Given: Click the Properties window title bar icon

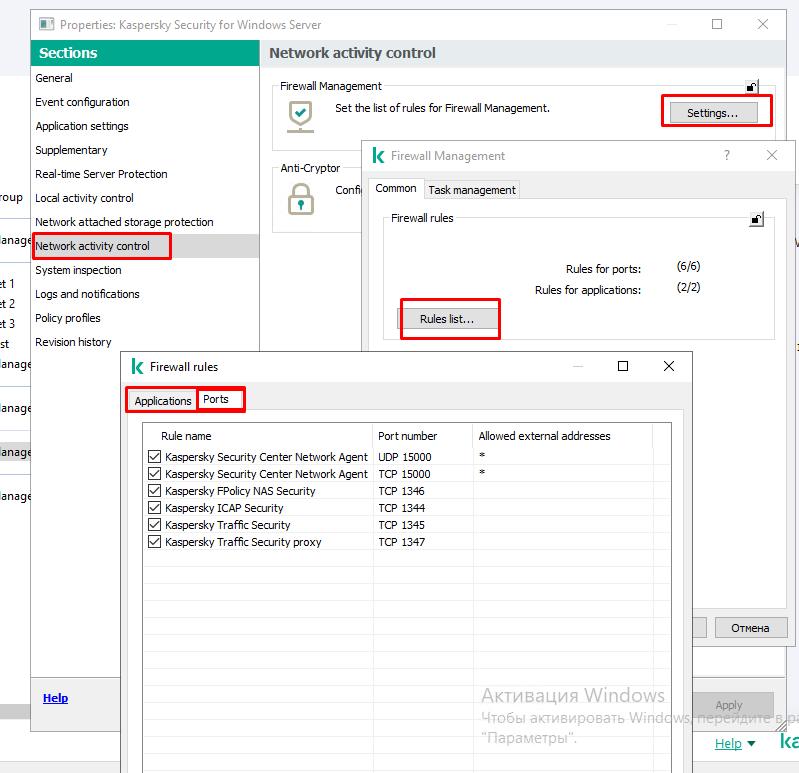Looking at the screenshot, I should [47, 24].
